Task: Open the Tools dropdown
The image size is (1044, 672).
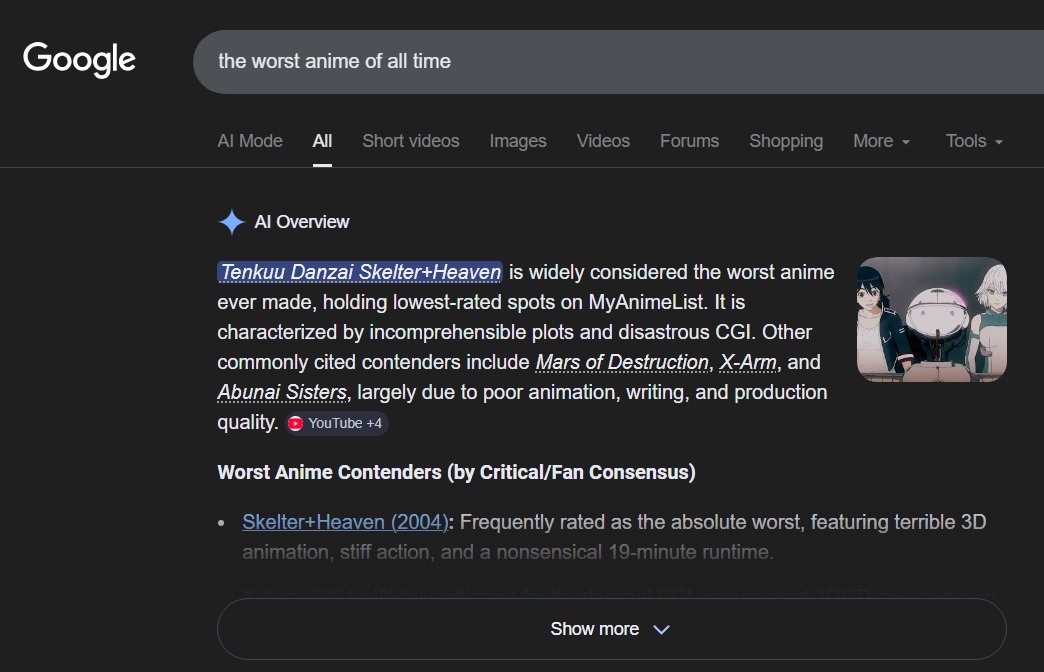Action: tap(974, 141)
